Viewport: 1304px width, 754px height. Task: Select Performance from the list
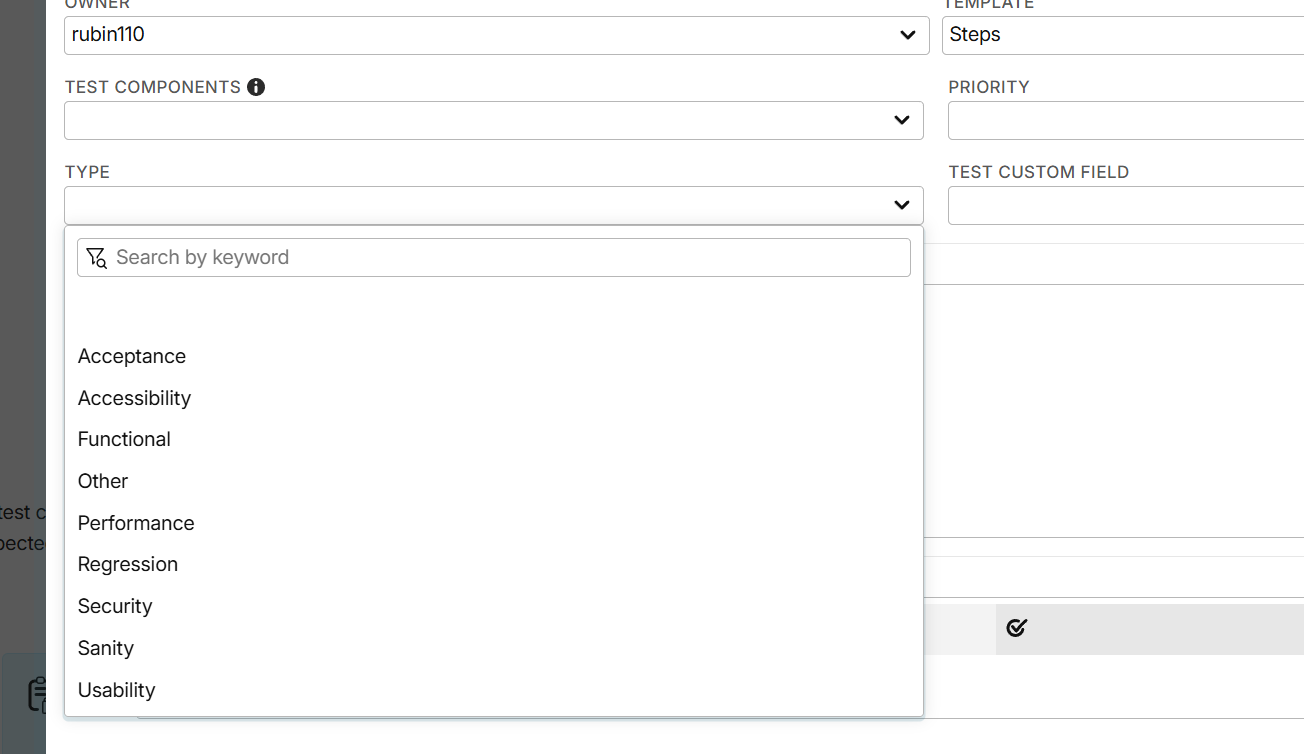tap(136, 523)
